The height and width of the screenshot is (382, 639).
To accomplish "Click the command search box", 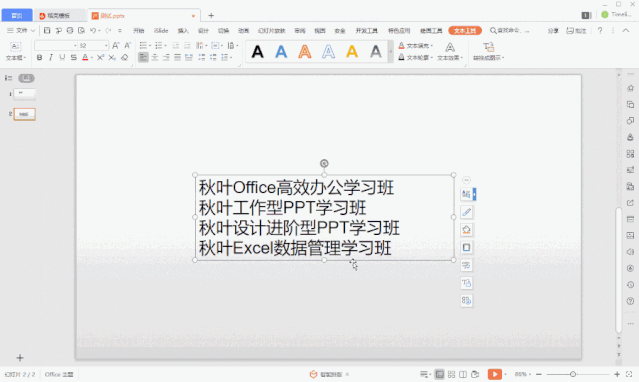I will tap(509, 31).
